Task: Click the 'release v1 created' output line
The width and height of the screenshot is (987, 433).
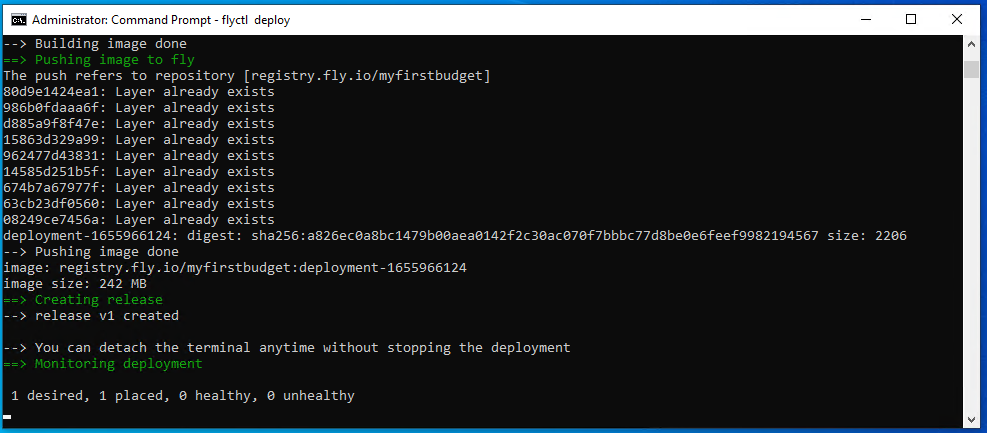Action: (x=106, y=316)
